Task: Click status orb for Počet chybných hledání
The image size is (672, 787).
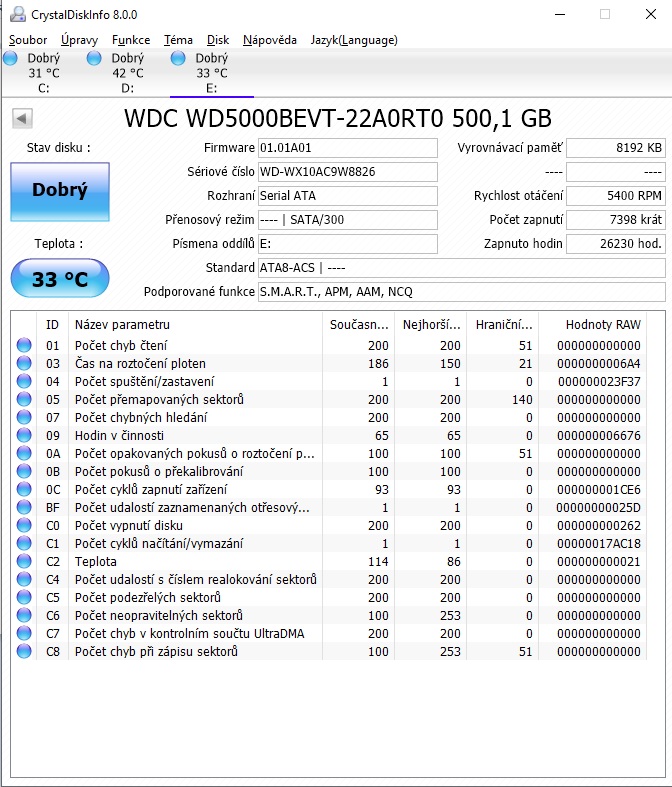Action: tap(24, 417)
